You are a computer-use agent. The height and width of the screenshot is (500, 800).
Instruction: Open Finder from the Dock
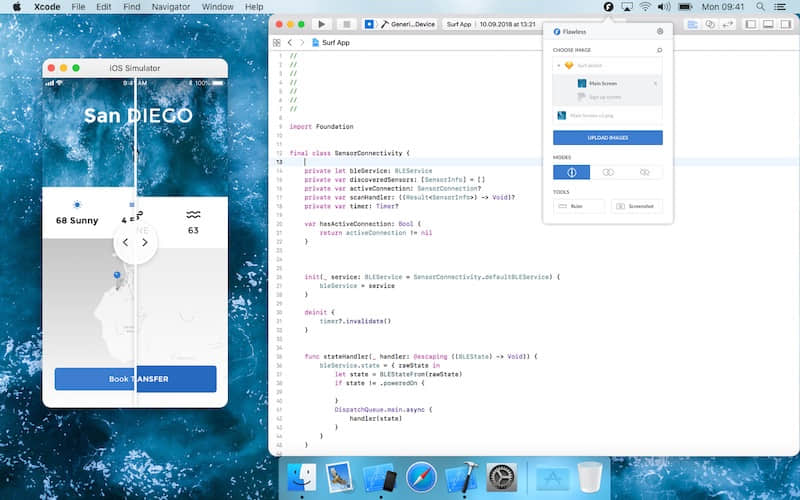pos(301,478)
